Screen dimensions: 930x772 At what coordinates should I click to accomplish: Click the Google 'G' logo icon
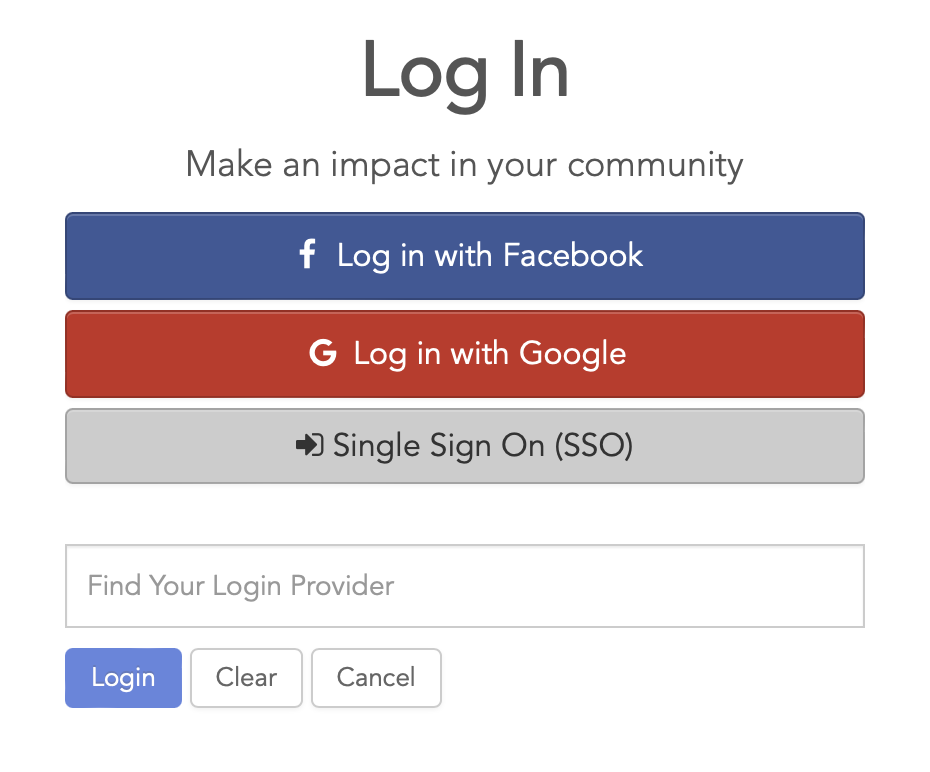[x=323, y=353]
